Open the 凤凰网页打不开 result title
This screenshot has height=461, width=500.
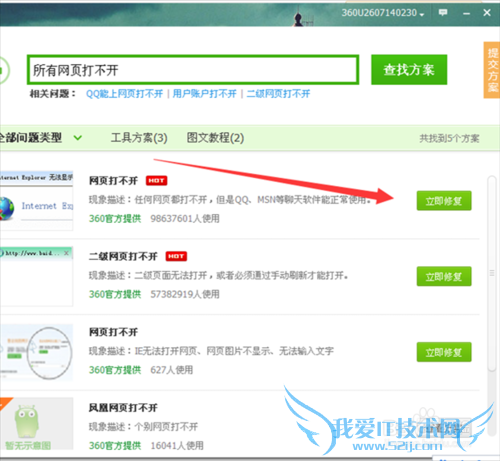123,408
